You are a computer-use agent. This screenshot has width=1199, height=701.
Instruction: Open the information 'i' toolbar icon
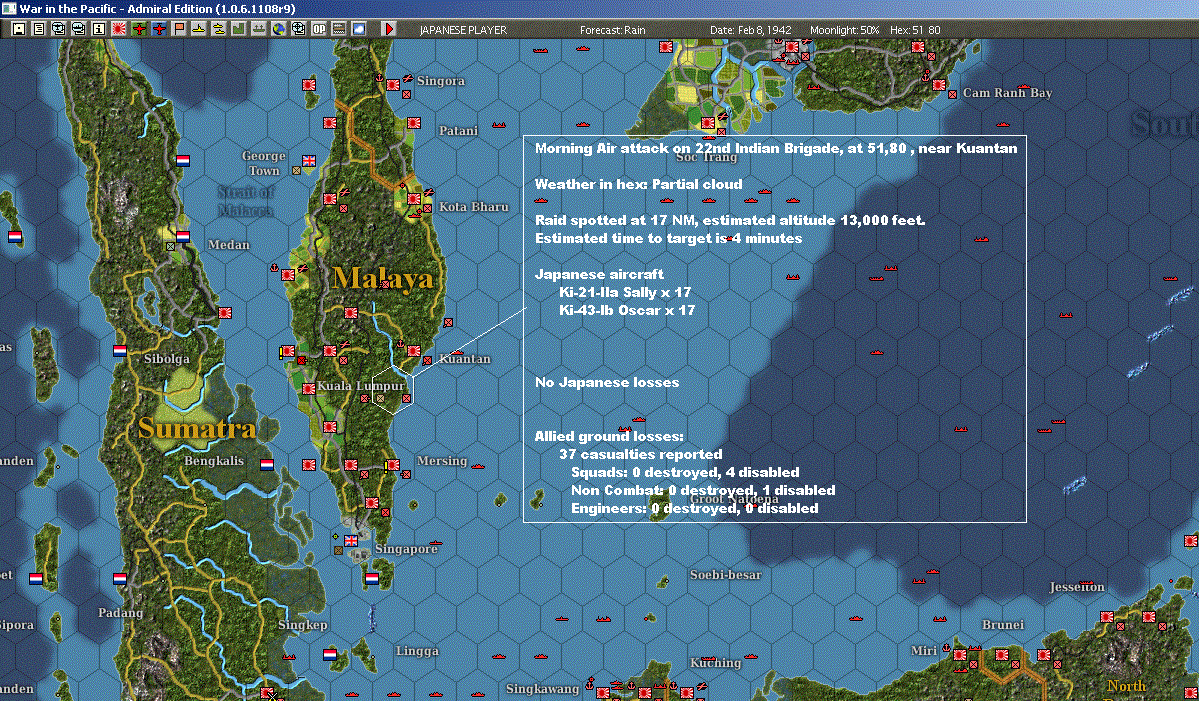[x=99, y=29]
